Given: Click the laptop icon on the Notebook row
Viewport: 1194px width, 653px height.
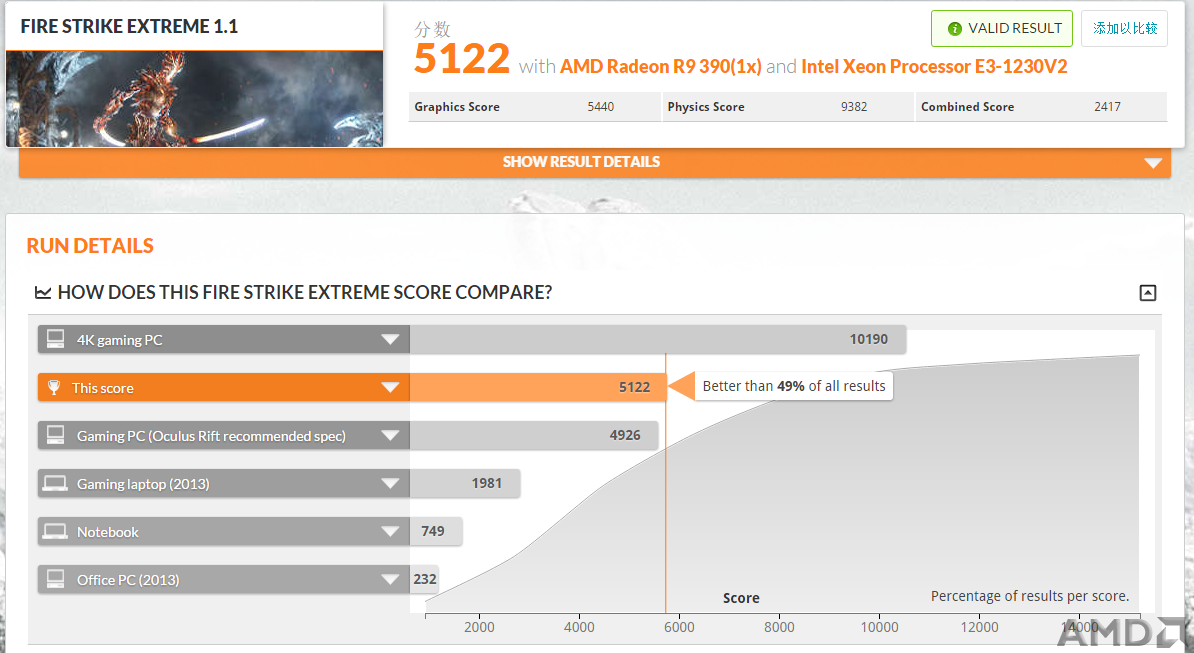Looking at the screenshot, I should tap(55, 531).
